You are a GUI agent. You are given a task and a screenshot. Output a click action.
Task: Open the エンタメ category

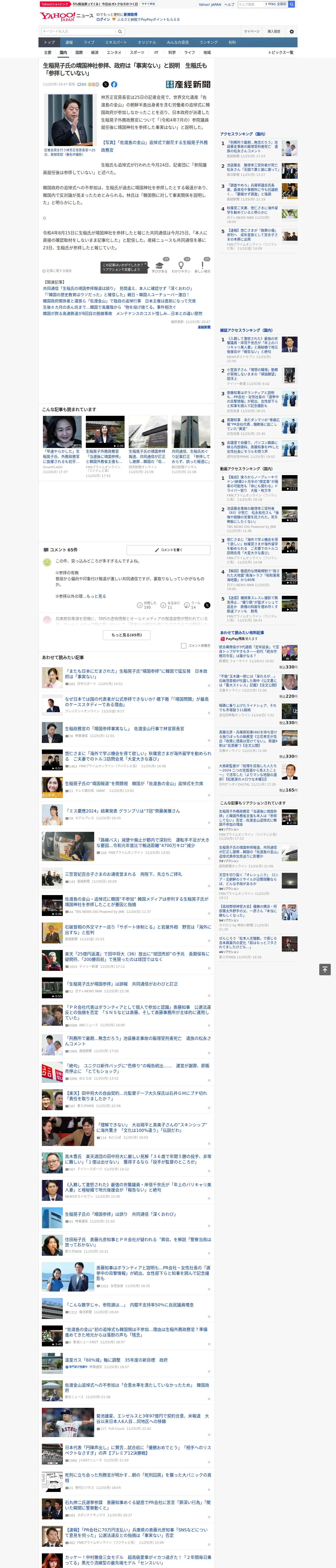click(x=114, y=52)
